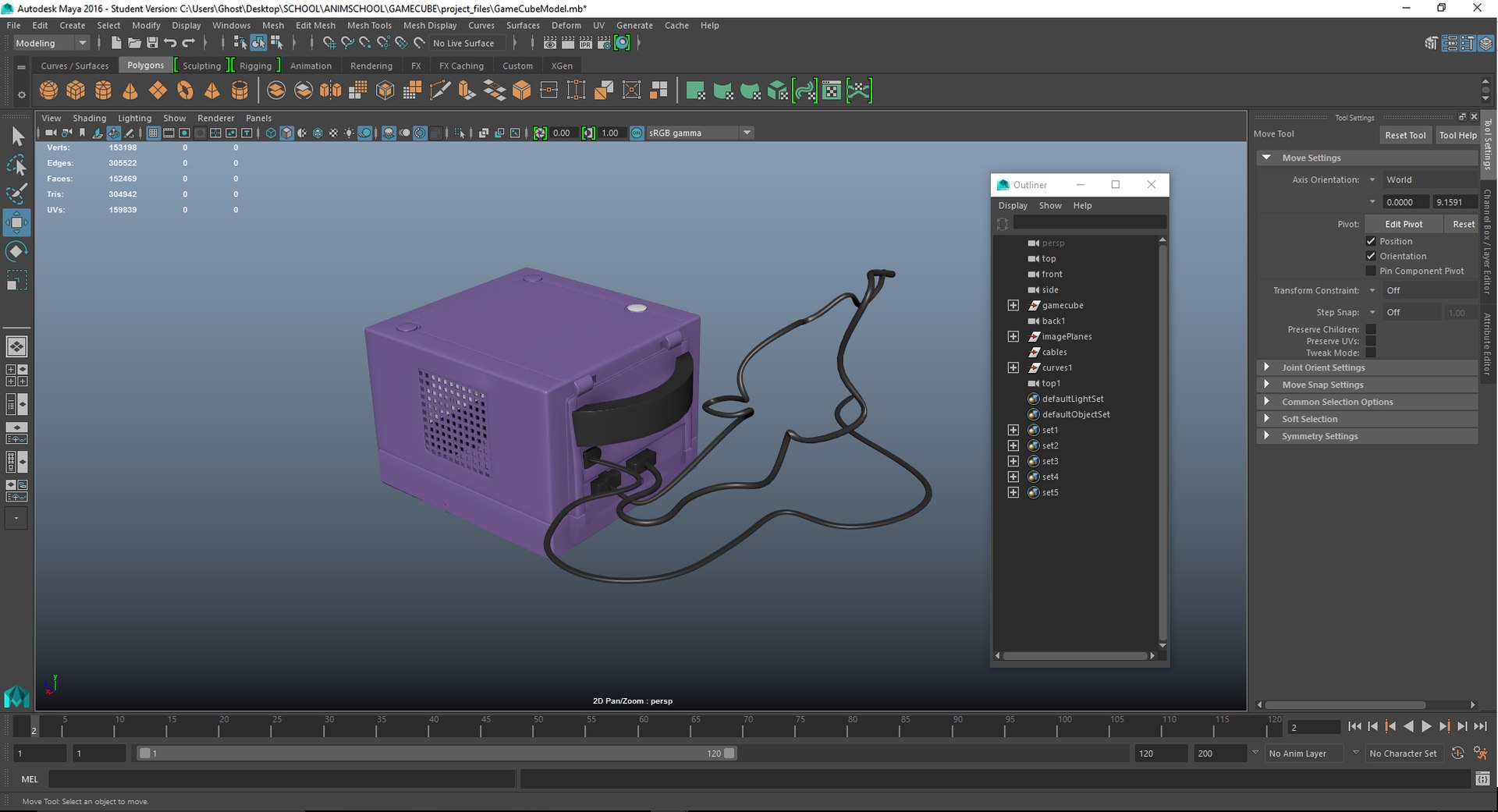Viewport: 1498px width, 812px height.
Task: Click the Outliner horizontal scrollbar
Action: point(1074,655)
